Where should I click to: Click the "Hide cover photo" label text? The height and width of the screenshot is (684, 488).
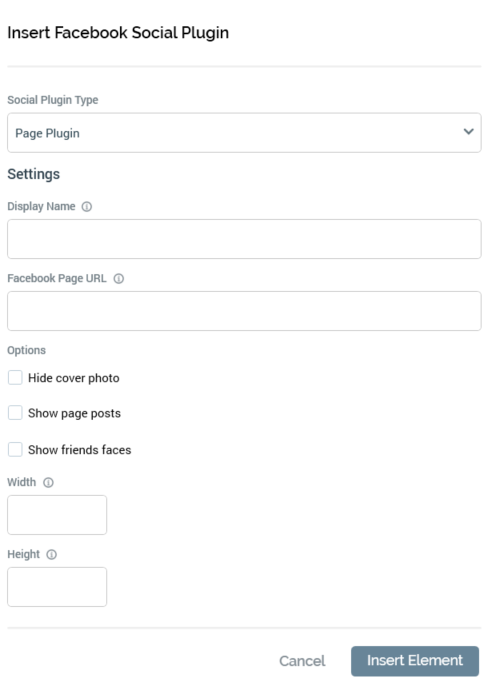[x=74, y=378]
